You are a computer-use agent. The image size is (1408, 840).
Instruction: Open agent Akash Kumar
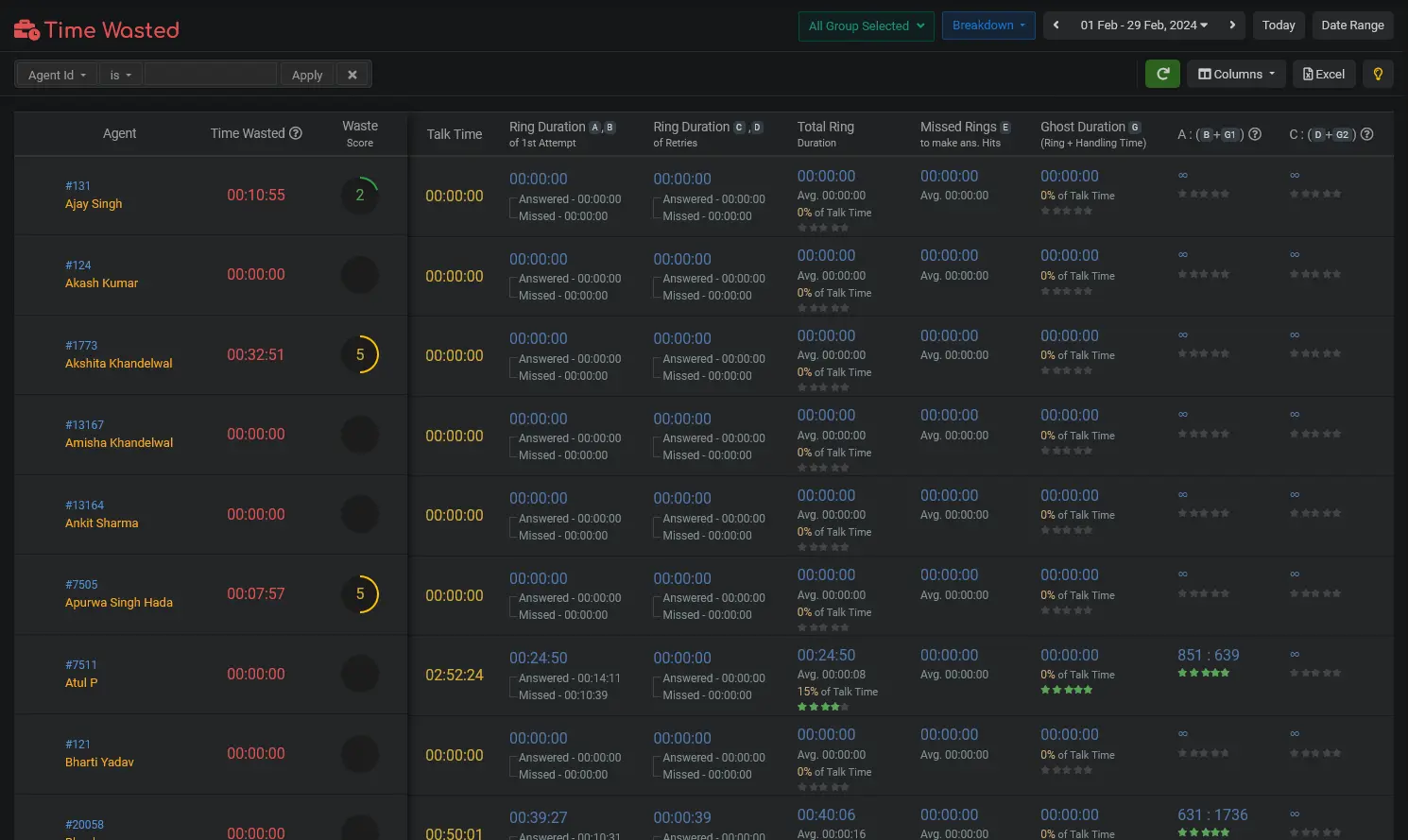pos(101,283)
